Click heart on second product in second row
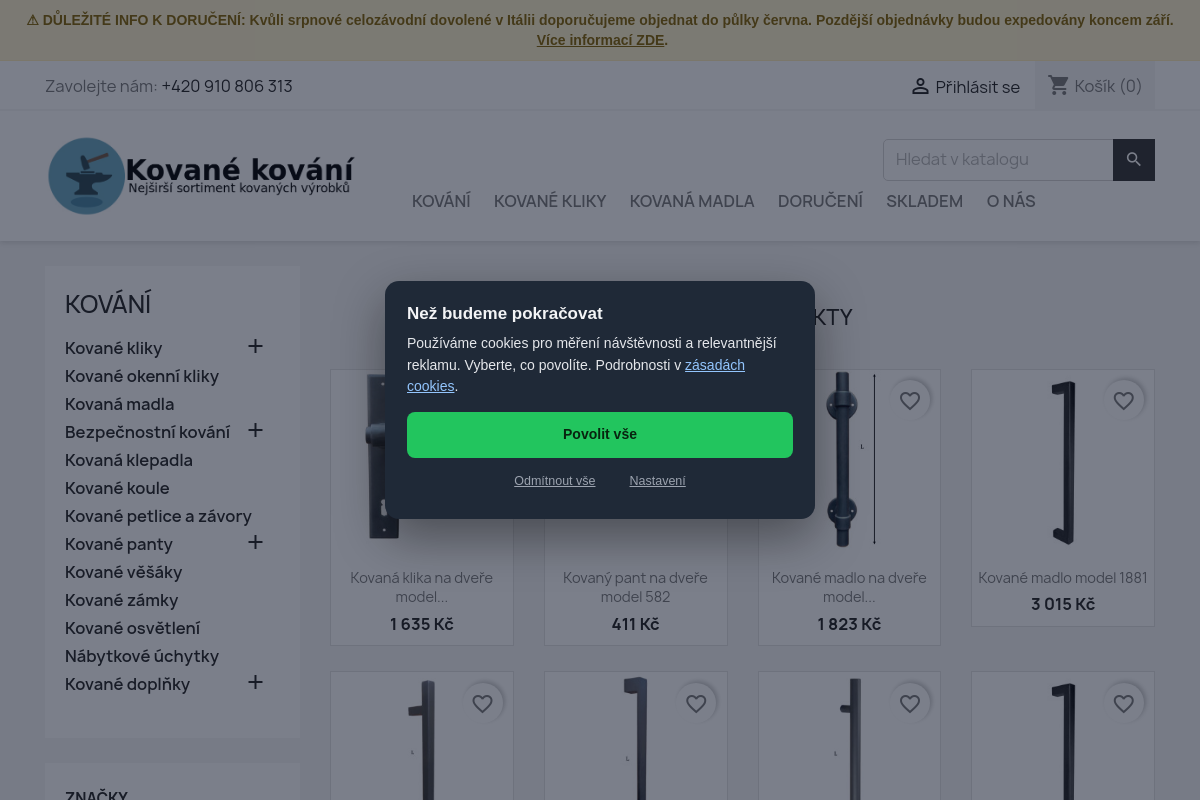 [697, 704]
